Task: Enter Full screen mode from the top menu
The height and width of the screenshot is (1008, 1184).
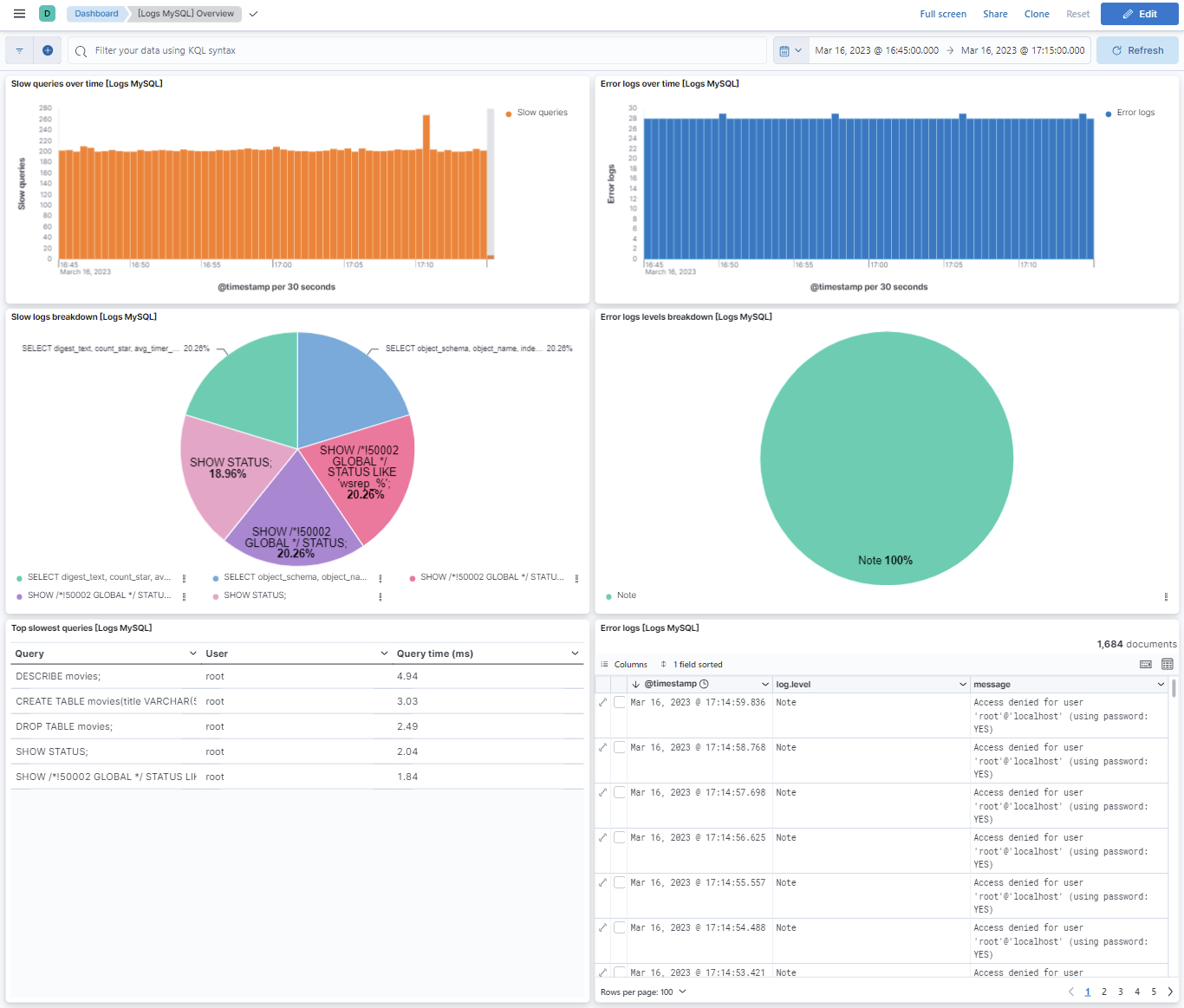Action: (943, 13)
